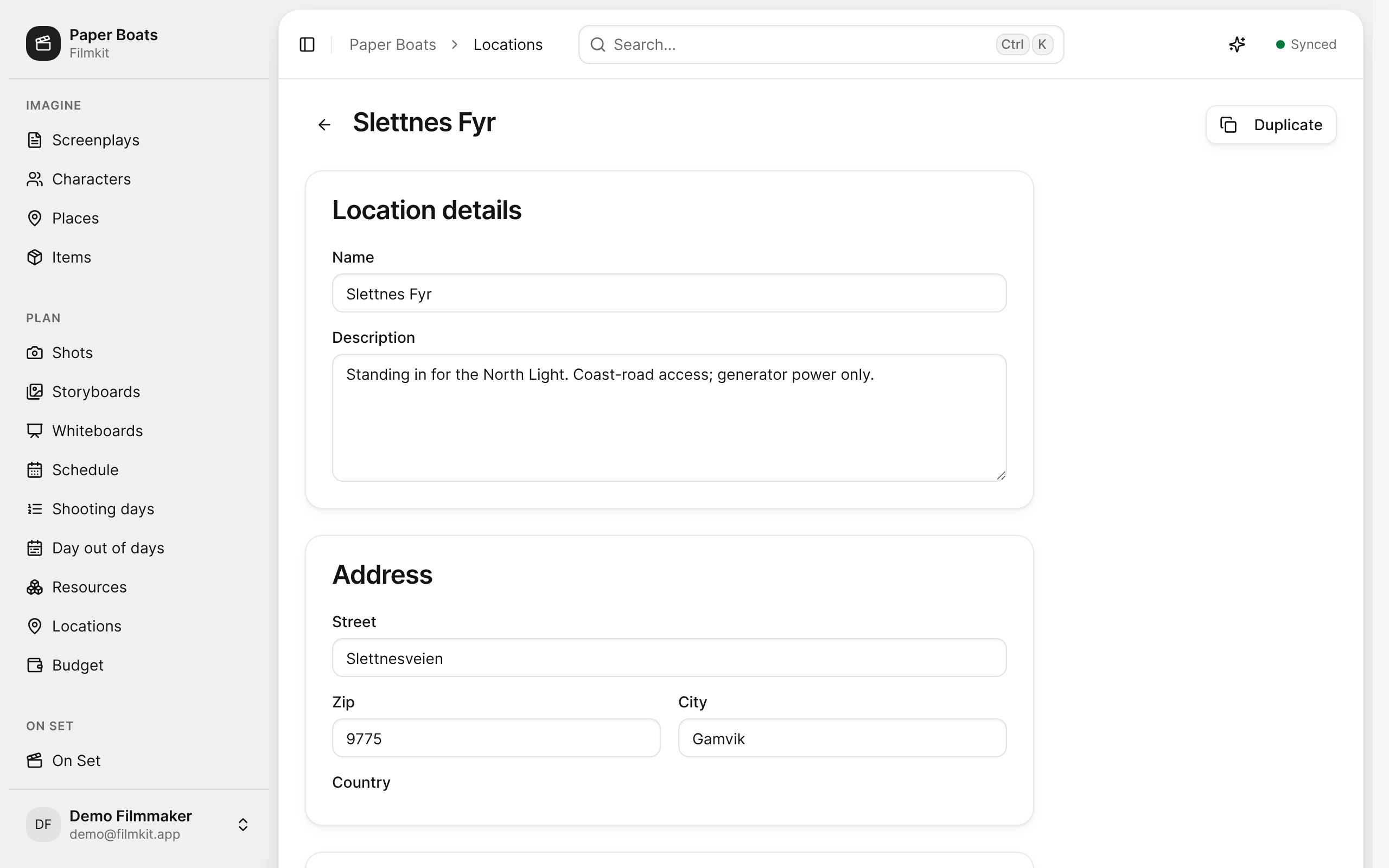The height and width of the screenshot is (868, 1389).
Task: Open Storyboards from the sidebar
Action: pyautogui.click(x=139, y=392)
